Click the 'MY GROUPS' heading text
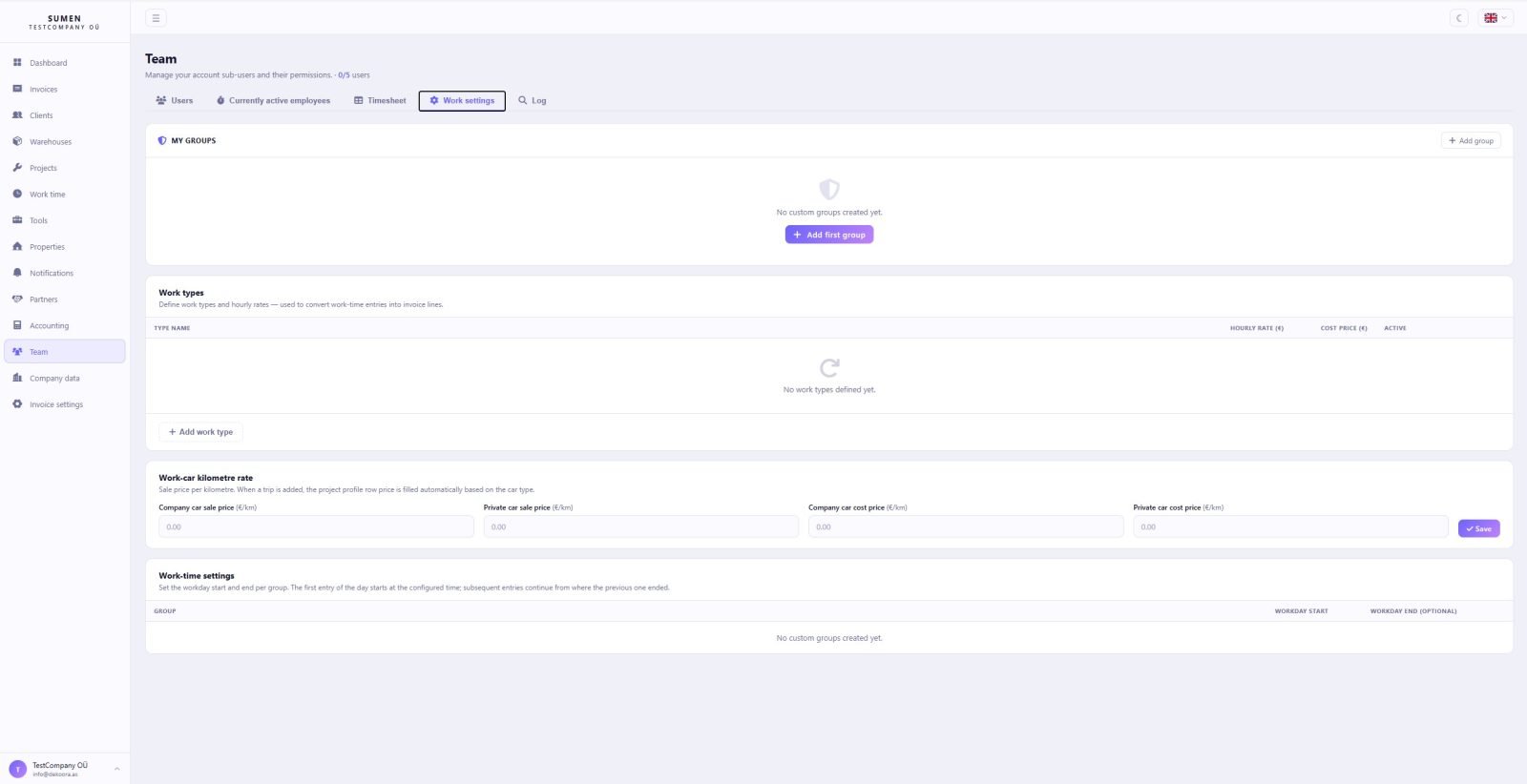1527x784 pixels. click(194, 140)
